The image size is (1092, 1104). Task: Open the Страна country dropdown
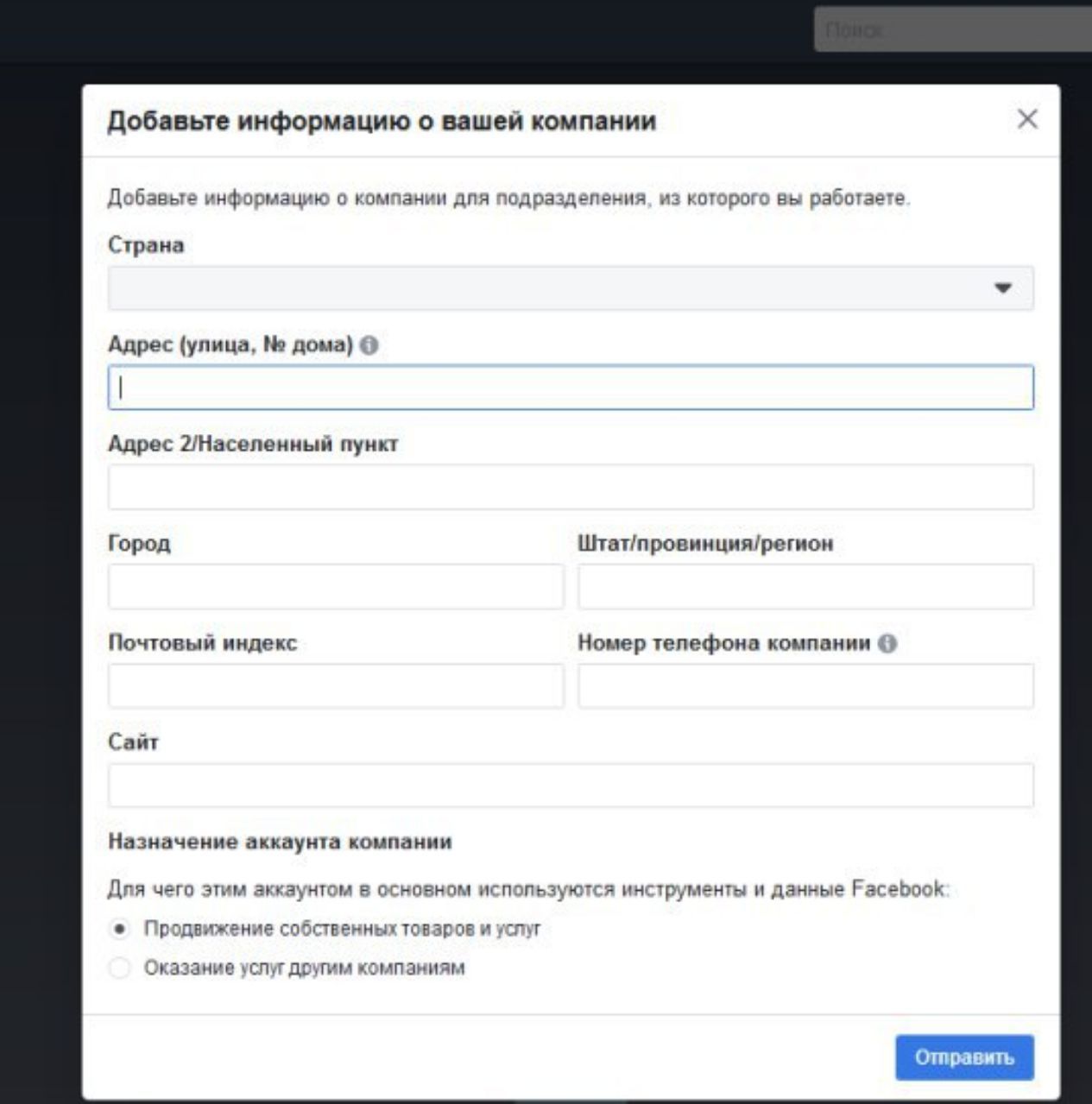571,288
